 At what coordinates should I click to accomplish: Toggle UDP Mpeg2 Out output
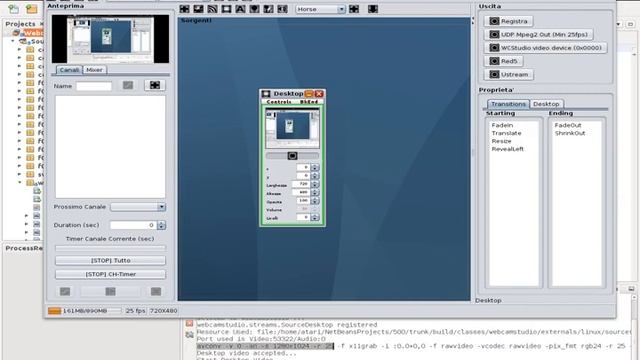click(x=538, y=35)
